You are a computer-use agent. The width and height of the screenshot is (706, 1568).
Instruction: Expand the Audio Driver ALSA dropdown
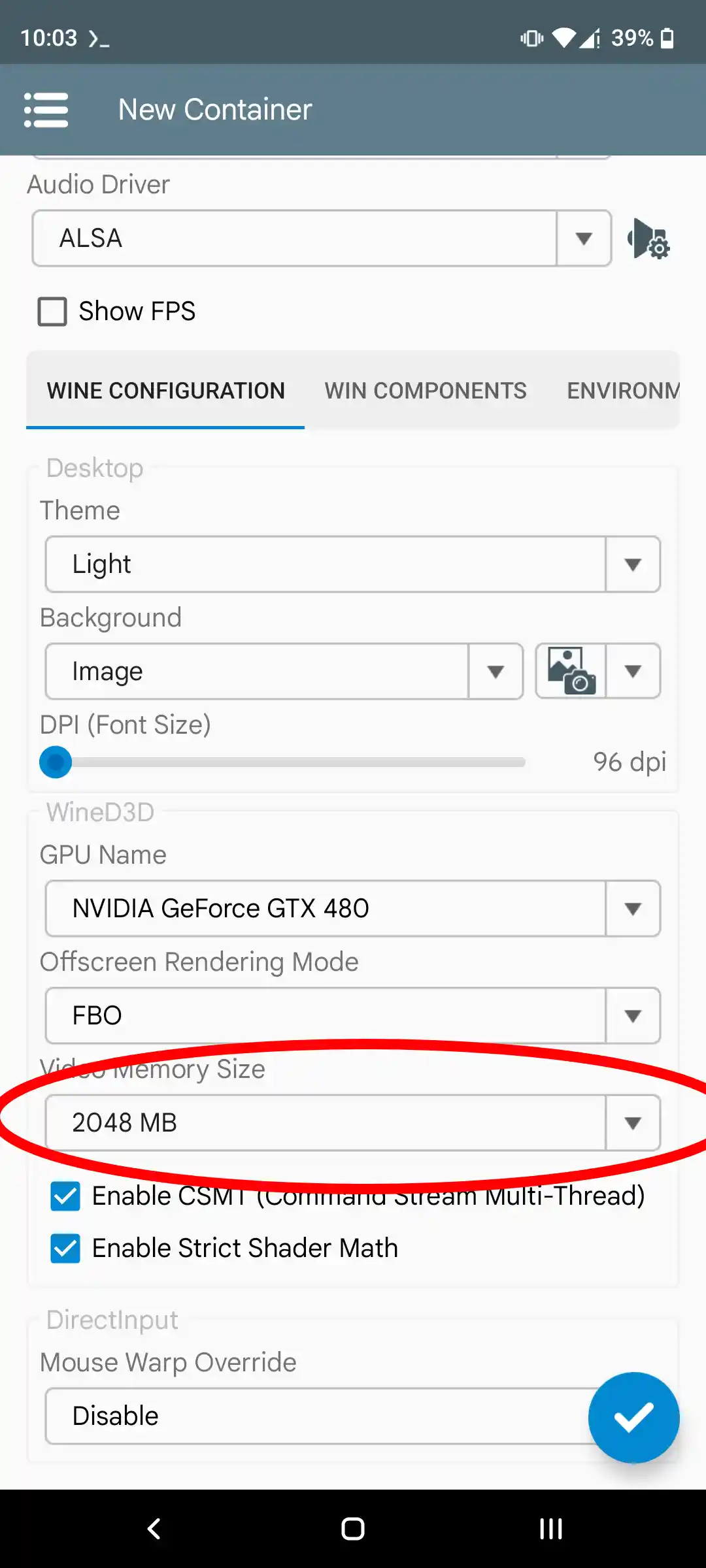[322, 238]
